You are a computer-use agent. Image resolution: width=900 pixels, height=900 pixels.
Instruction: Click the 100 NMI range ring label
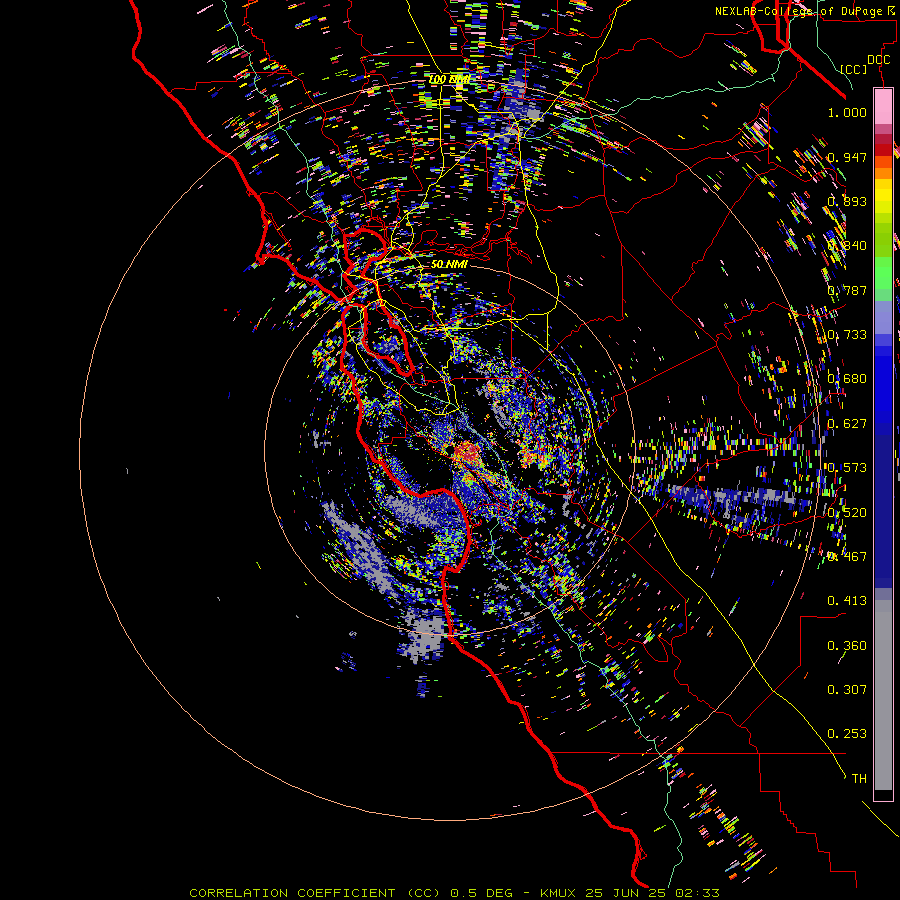coord(449,79)
